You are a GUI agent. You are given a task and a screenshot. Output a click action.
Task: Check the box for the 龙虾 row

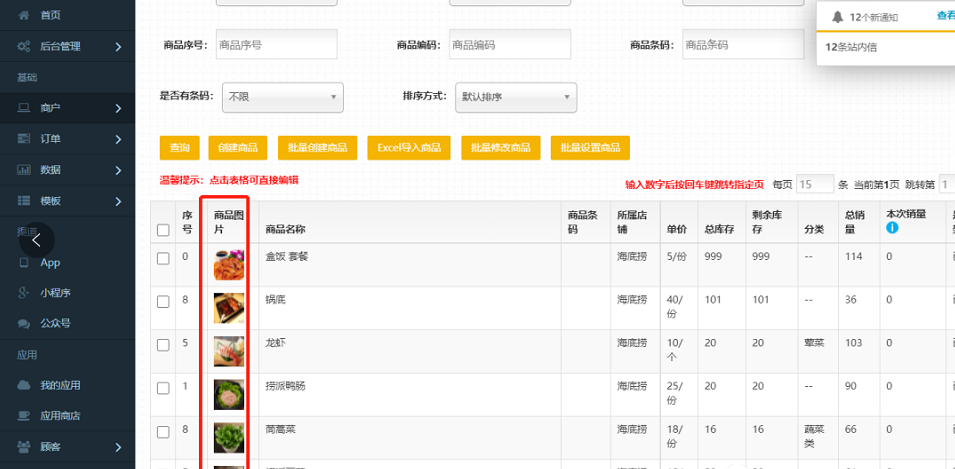[x=163, y=344]
